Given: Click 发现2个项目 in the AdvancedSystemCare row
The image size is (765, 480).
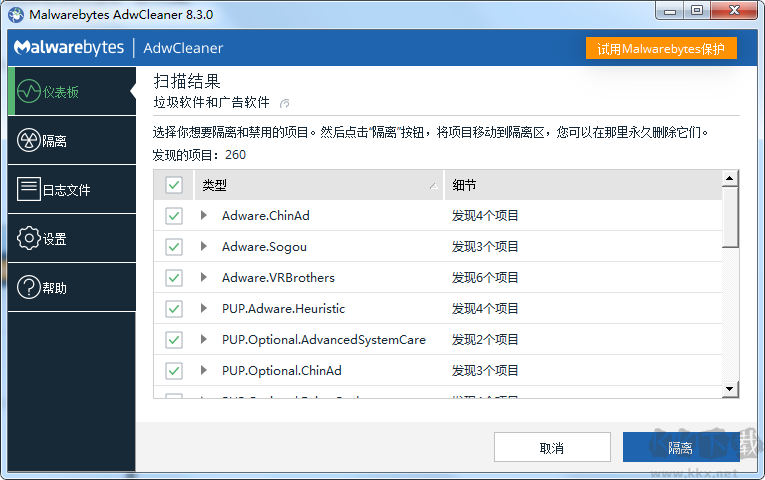Looking at the screenshot, I should 484,340.
